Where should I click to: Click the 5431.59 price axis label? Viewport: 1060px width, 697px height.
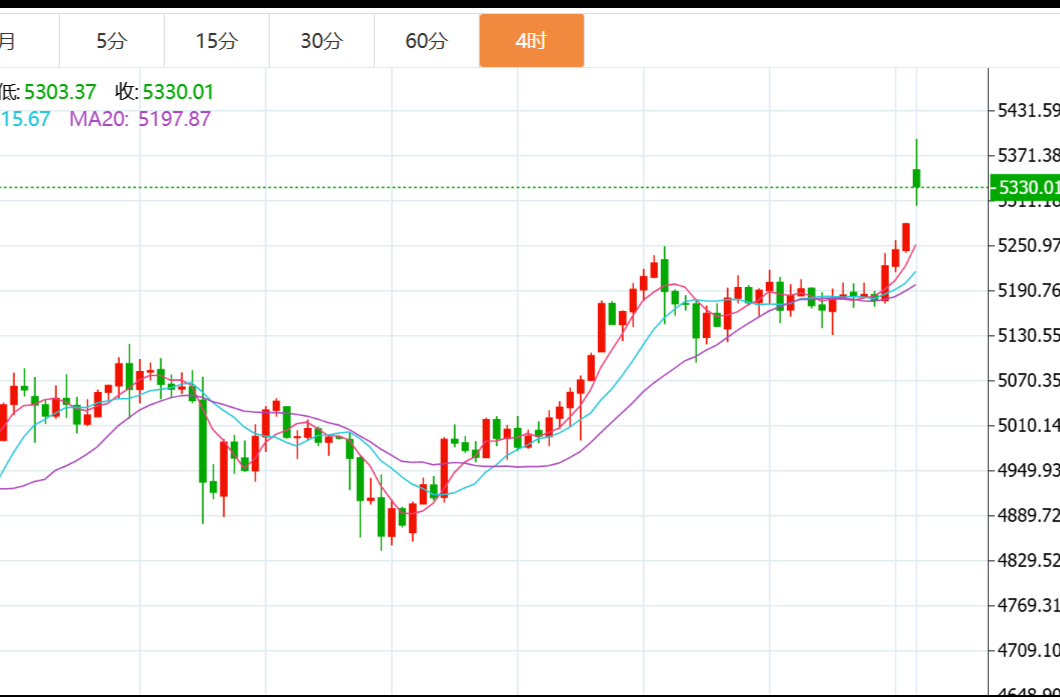click(x=1027, y=110)
